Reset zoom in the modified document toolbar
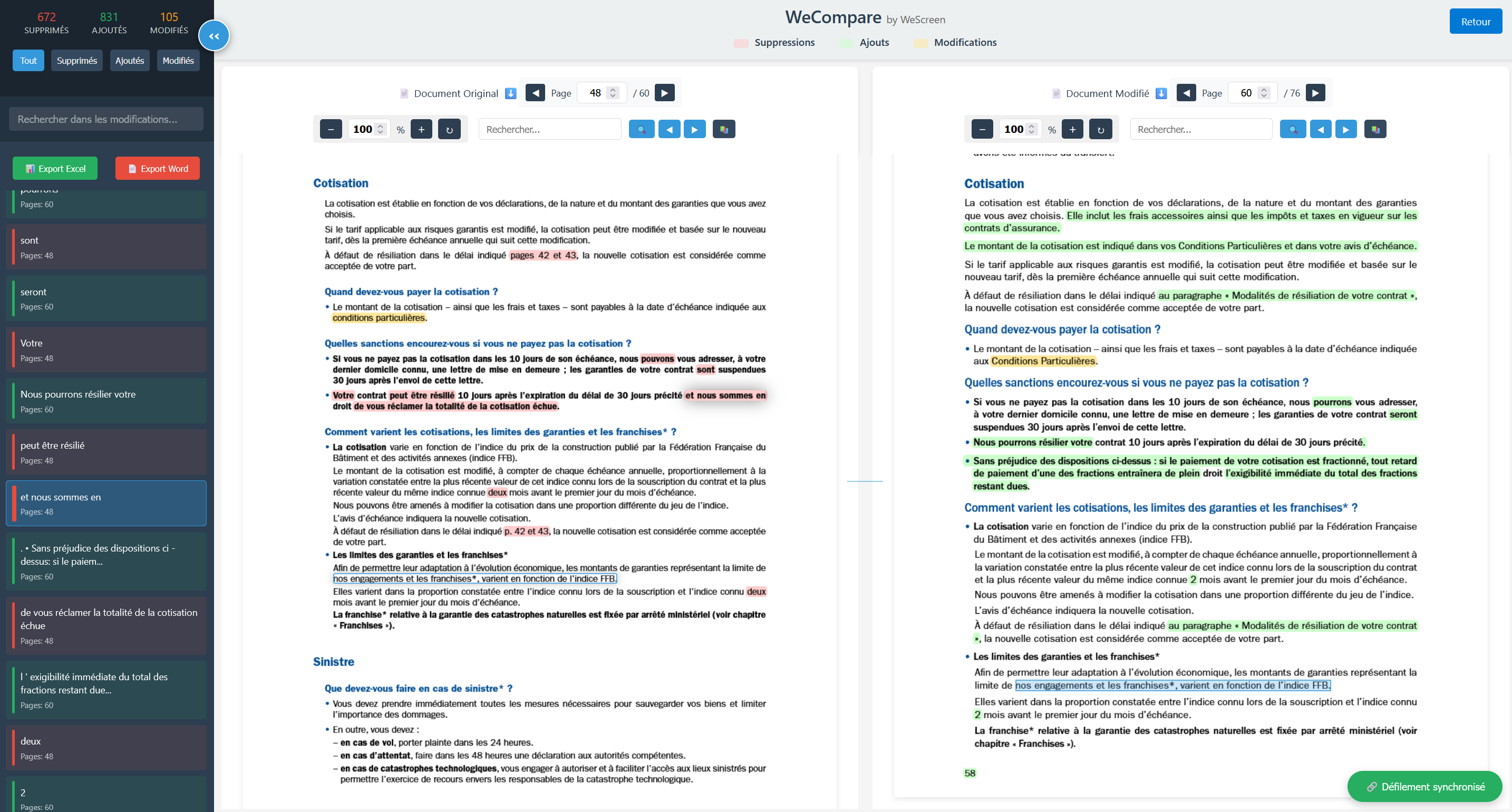This screenshot has height=812, width=1512. (1101, 129)
